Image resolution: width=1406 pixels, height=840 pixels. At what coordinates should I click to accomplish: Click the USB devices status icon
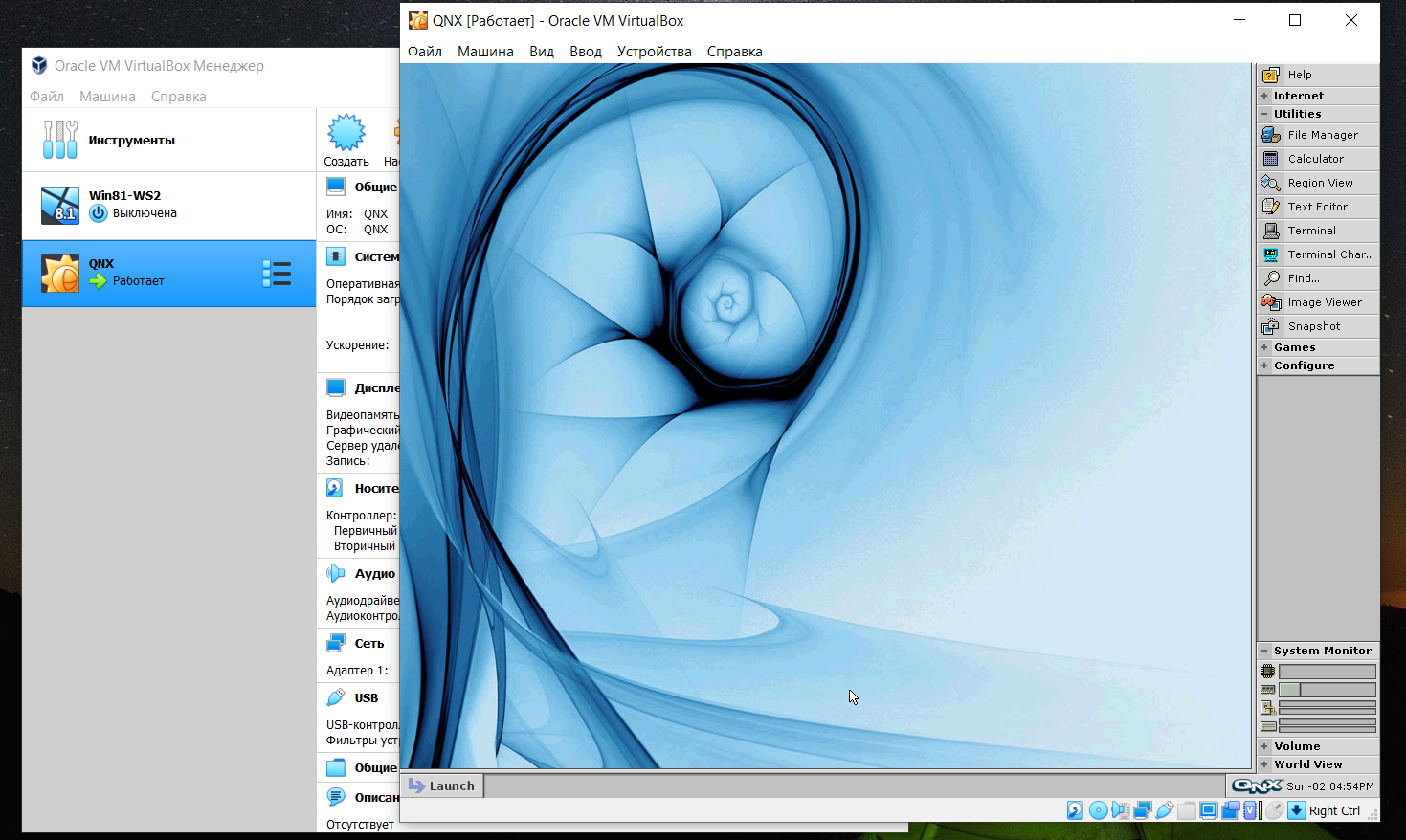[1165, 810]
